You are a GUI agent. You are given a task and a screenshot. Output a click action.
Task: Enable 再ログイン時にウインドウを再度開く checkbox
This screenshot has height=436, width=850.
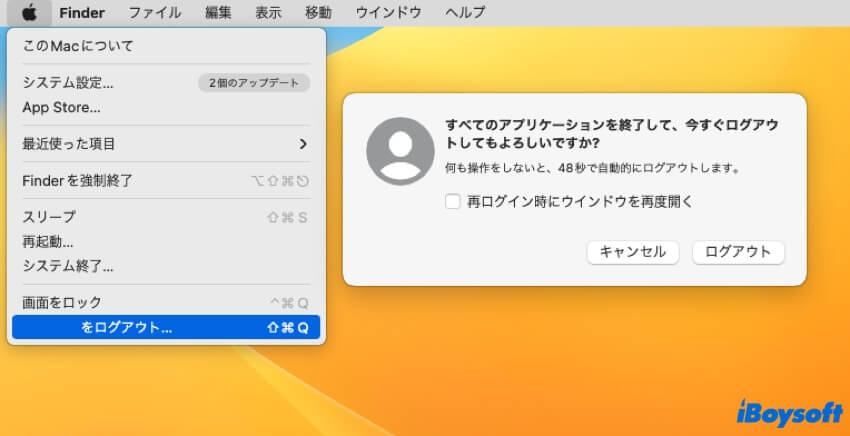[x=452, y=202]
